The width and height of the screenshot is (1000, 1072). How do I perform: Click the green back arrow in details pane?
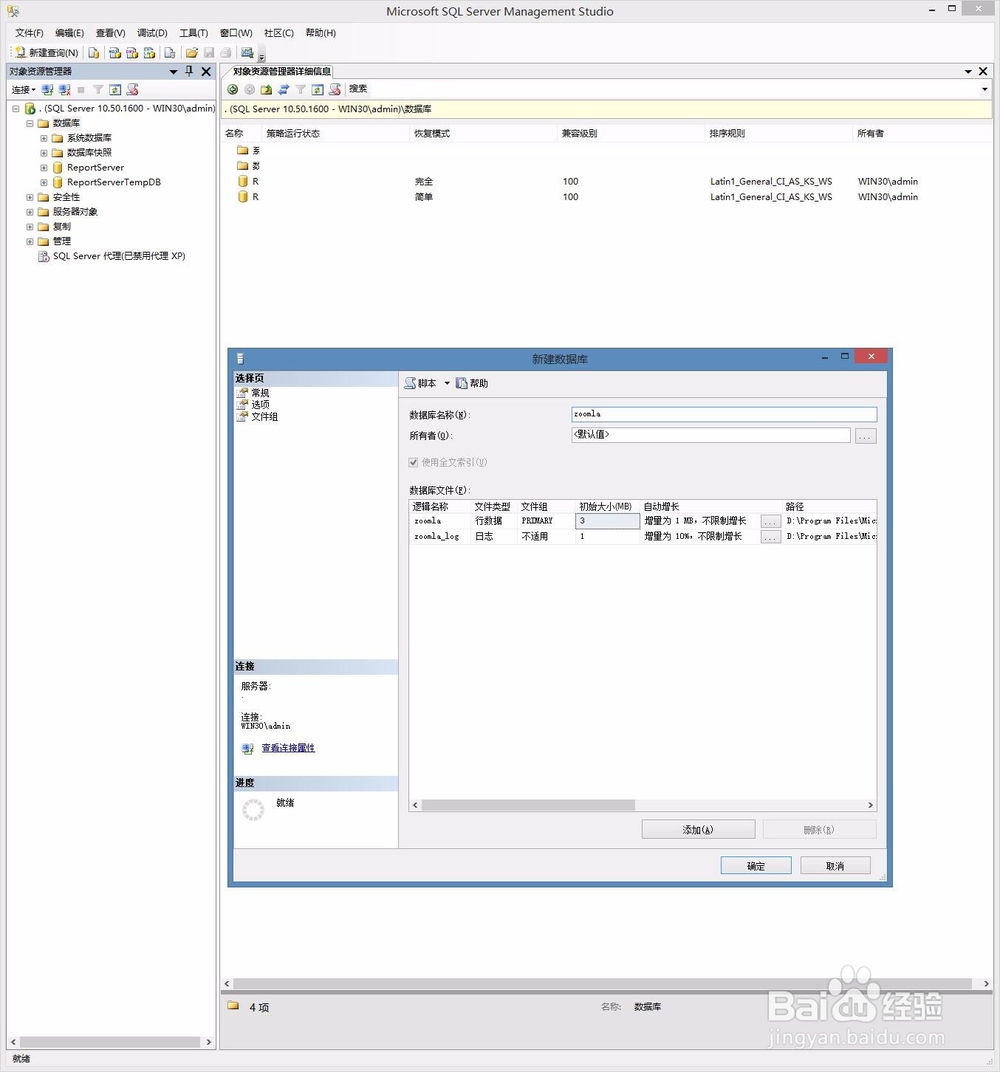point(232,89)
